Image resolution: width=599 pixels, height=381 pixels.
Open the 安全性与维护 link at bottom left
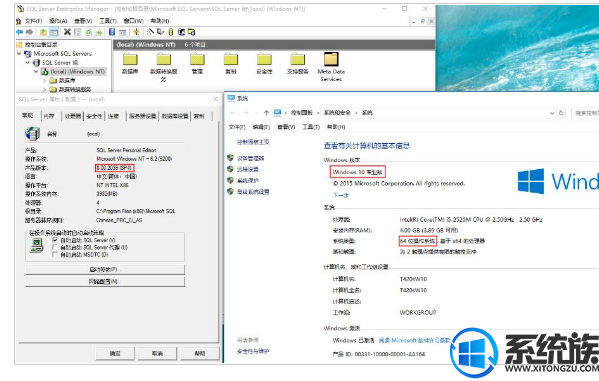coord(253,351)
